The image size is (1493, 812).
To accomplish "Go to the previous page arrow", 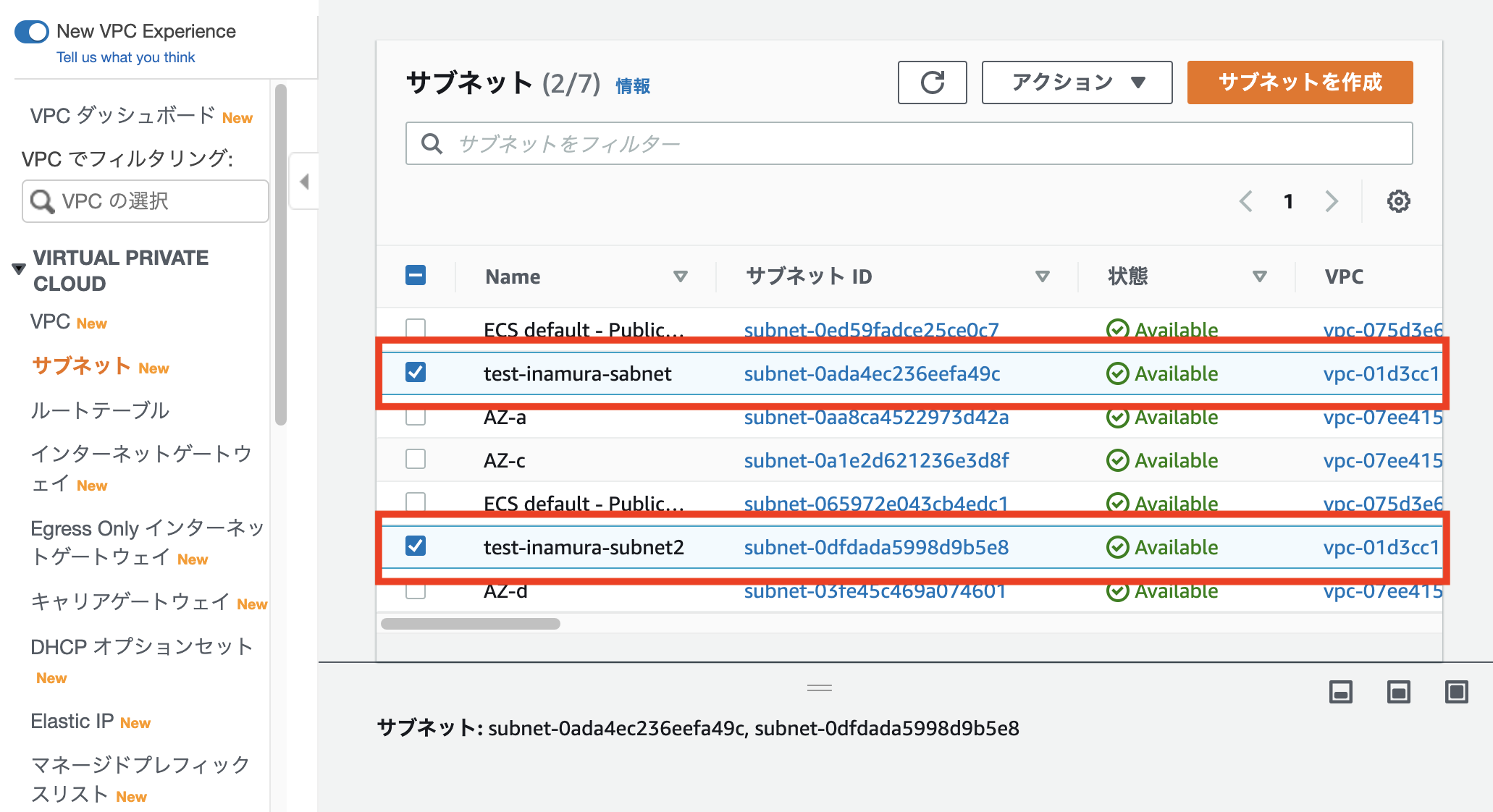I will pyautogui.click(x=1246, y=201).
